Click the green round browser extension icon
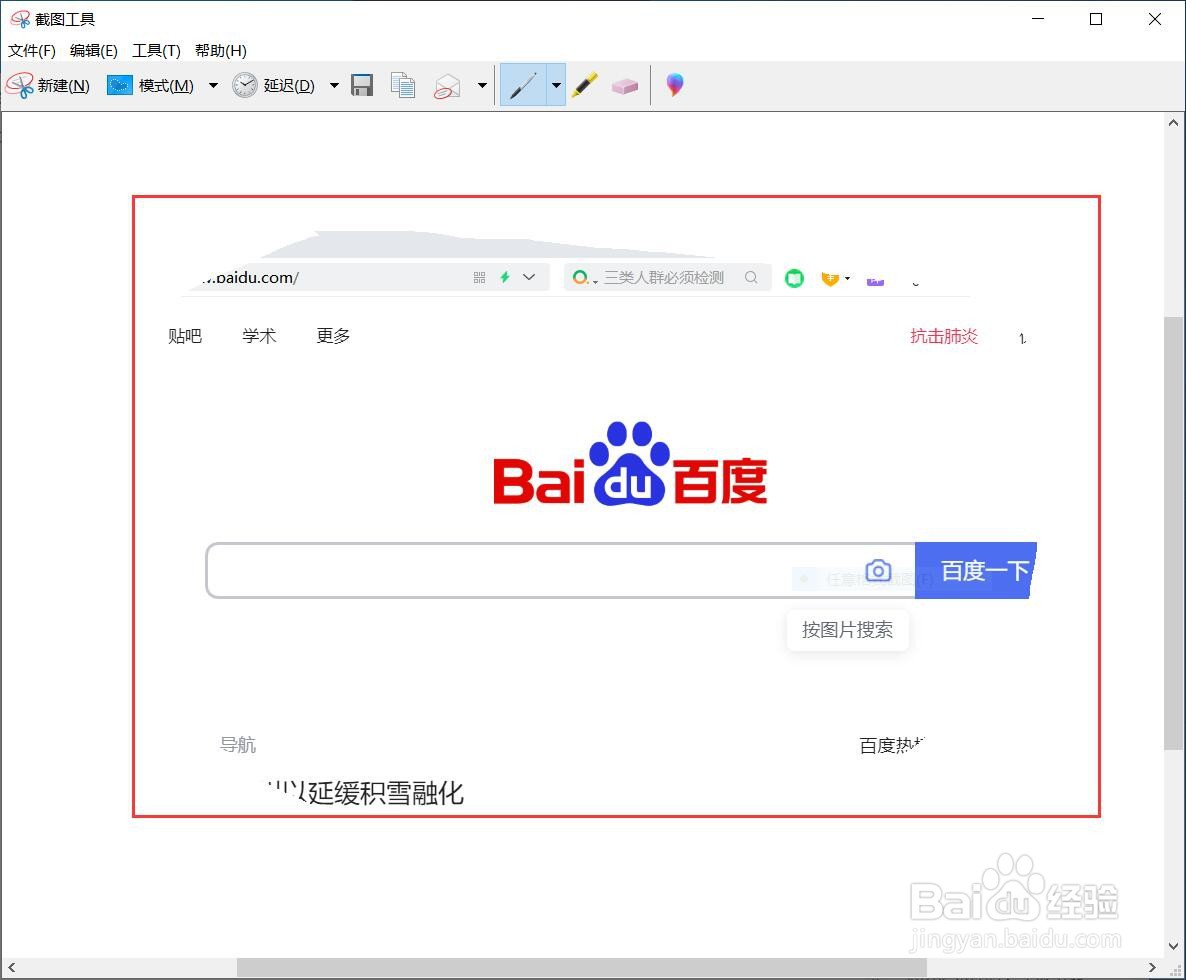This screenshot has height=980, width=1186. point(794,278)
